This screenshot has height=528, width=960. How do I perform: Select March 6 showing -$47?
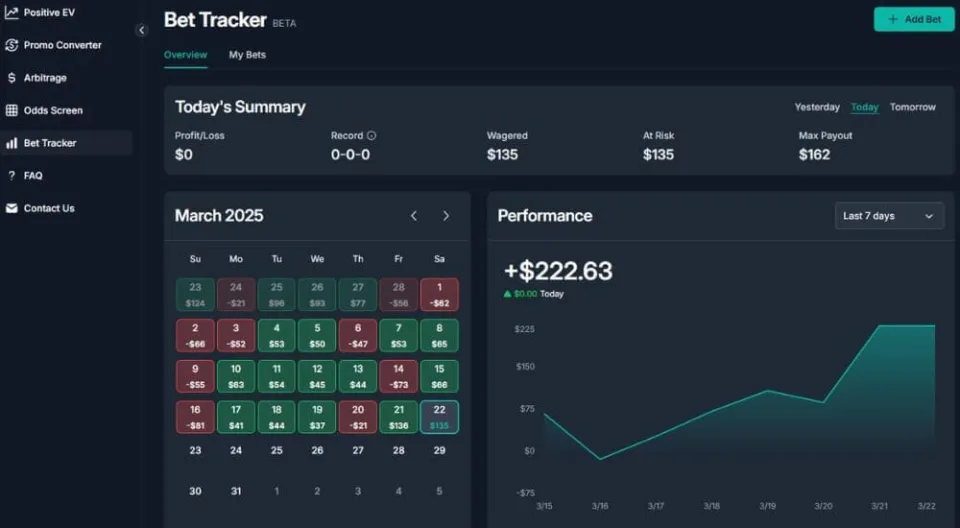(x=358, y=335)
